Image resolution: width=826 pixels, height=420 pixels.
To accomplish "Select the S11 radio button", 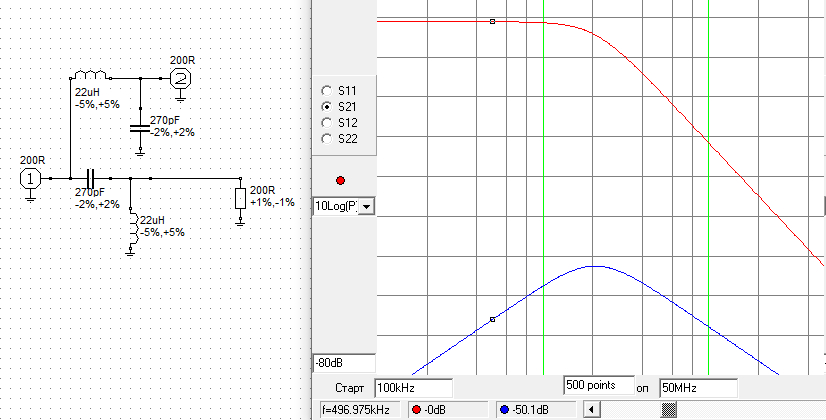I will 326,90.
